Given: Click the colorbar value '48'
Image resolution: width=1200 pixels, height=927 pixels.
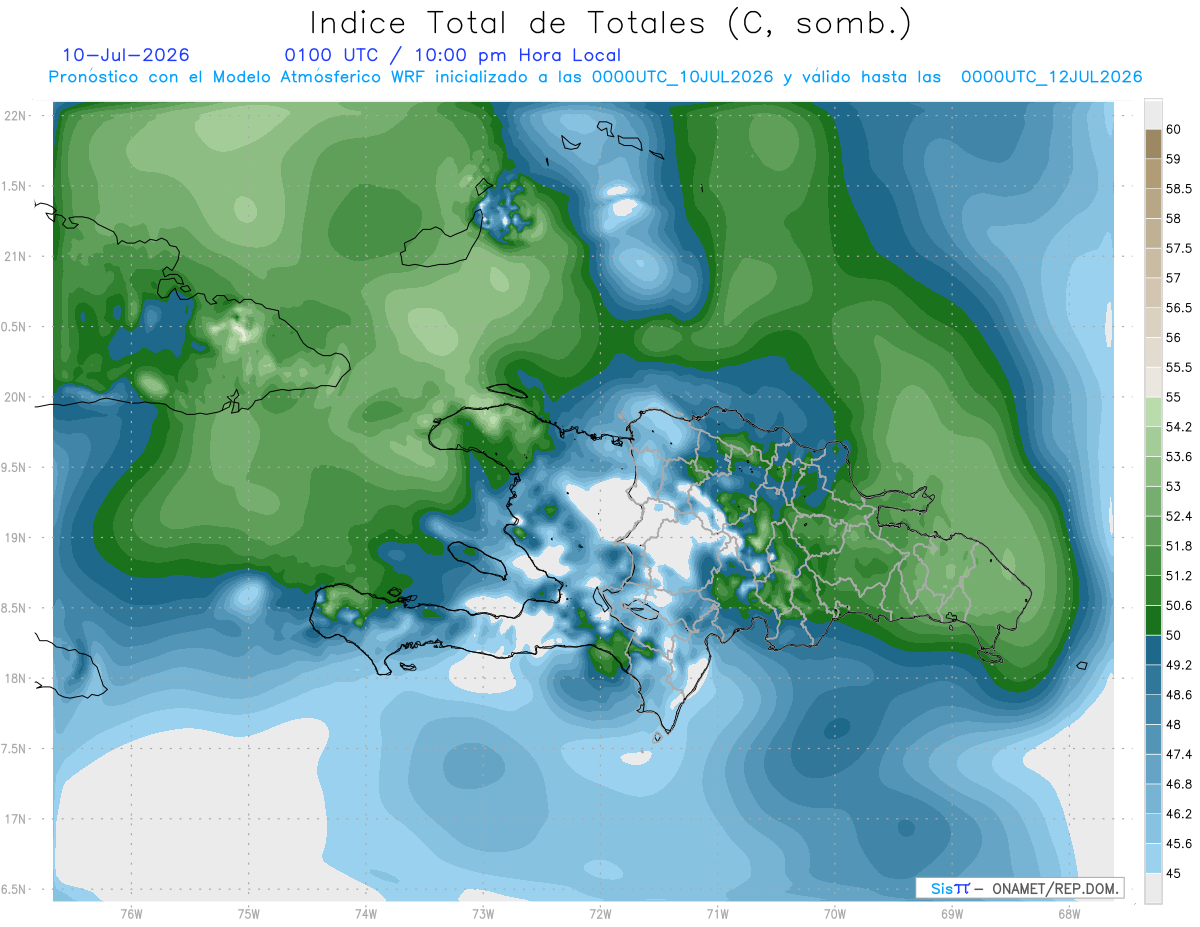Looking at the screenshot, I should pyautogui.click(x=1173, y=725).
